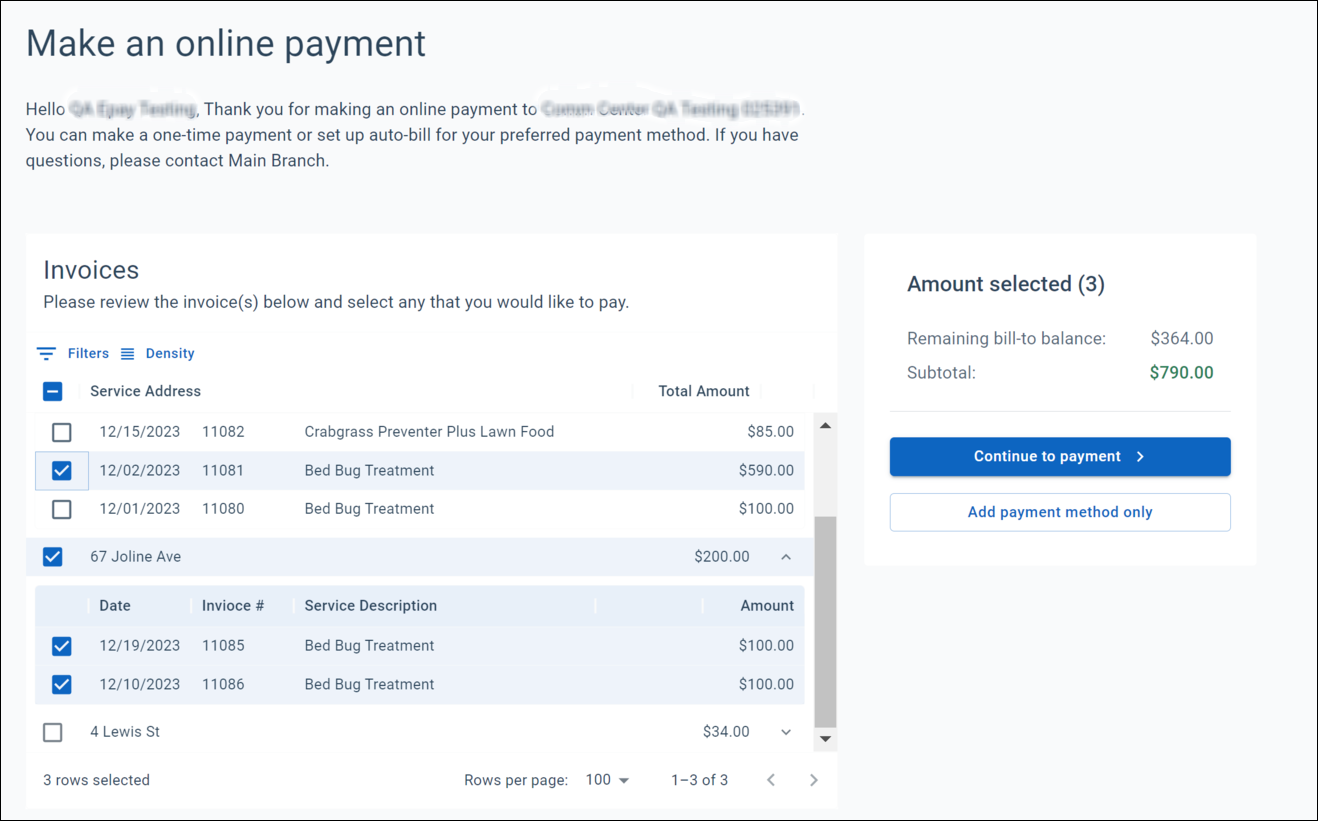Viewport: 1318px width, 821px height.
Task: Uncheck invoice 11081 Bed Bug Treatment
Action: click(61, 470)
